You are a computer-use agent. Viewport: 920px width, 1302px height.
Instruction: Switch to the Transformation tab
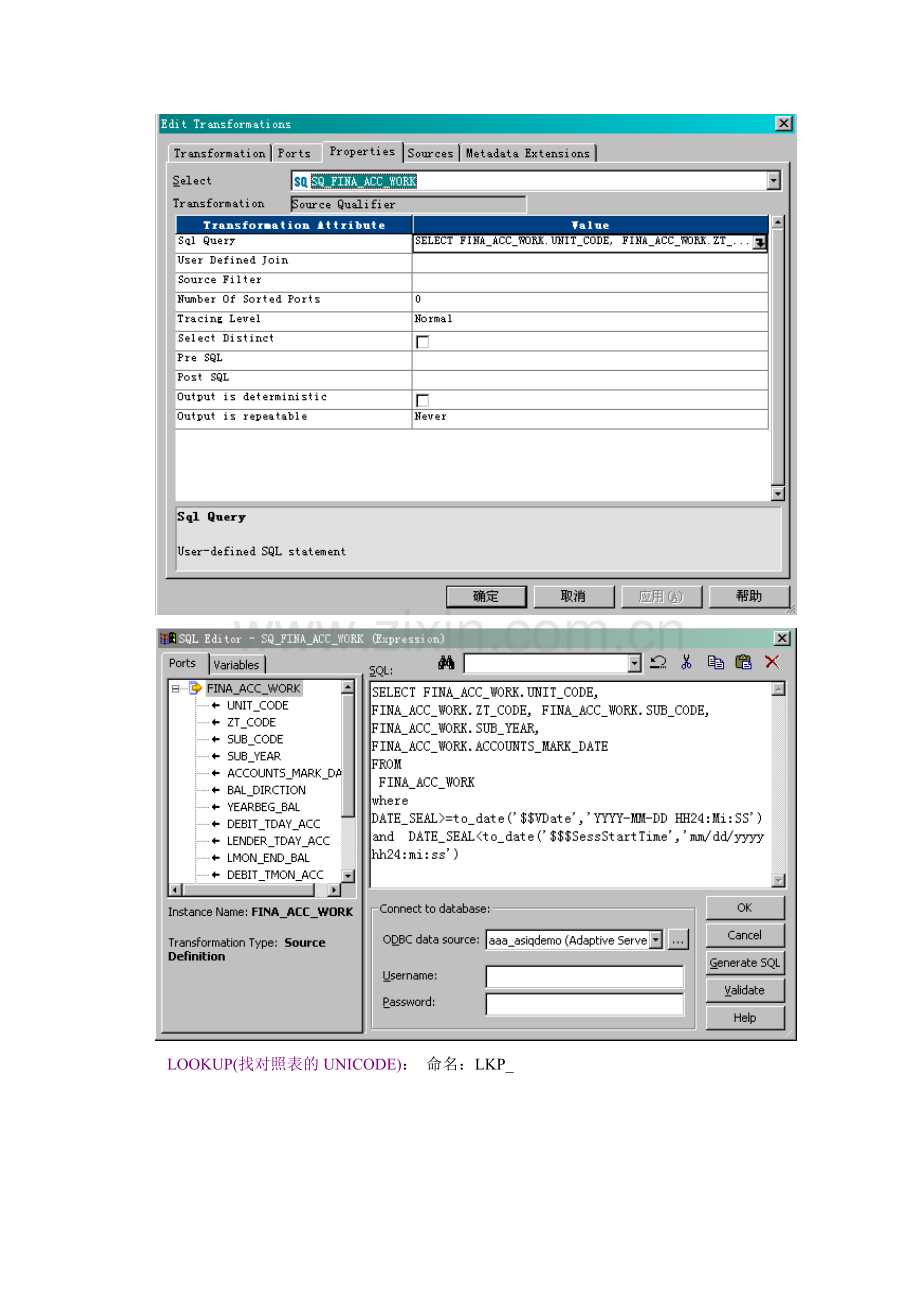[x=219, y=153]
